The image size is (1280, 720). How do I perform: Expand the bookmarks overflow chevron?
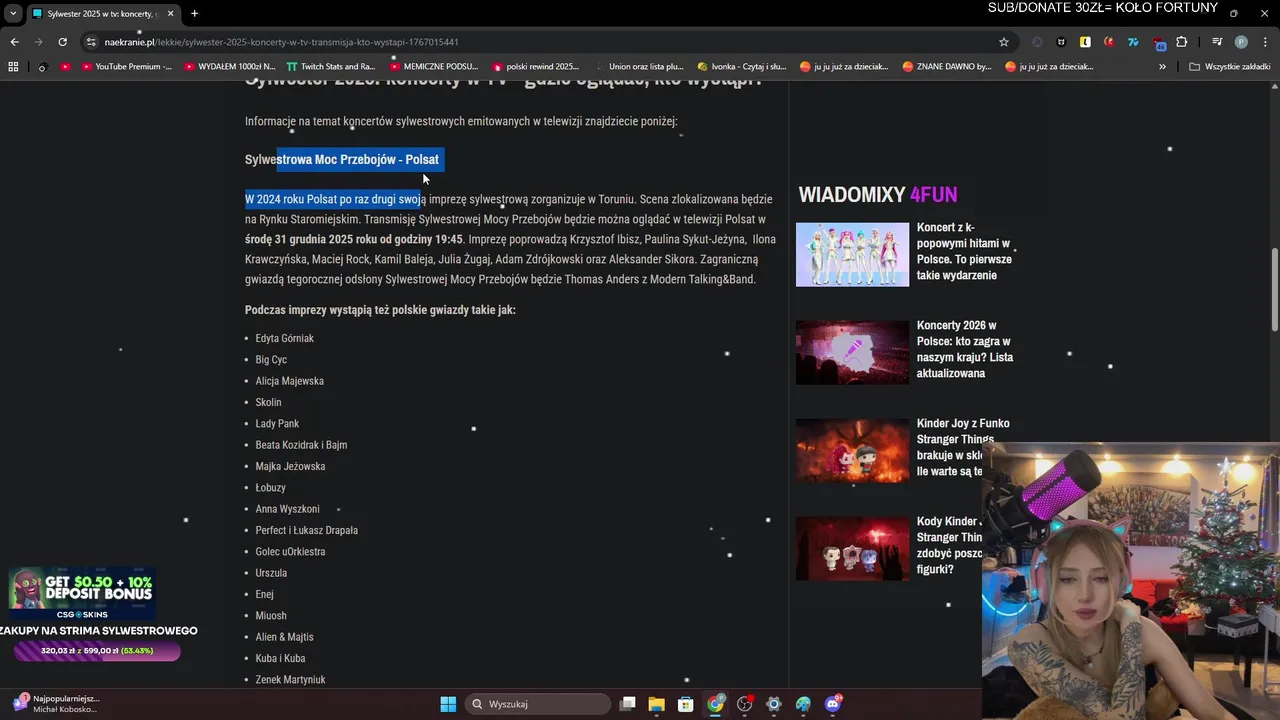[x=1162, y=67]
